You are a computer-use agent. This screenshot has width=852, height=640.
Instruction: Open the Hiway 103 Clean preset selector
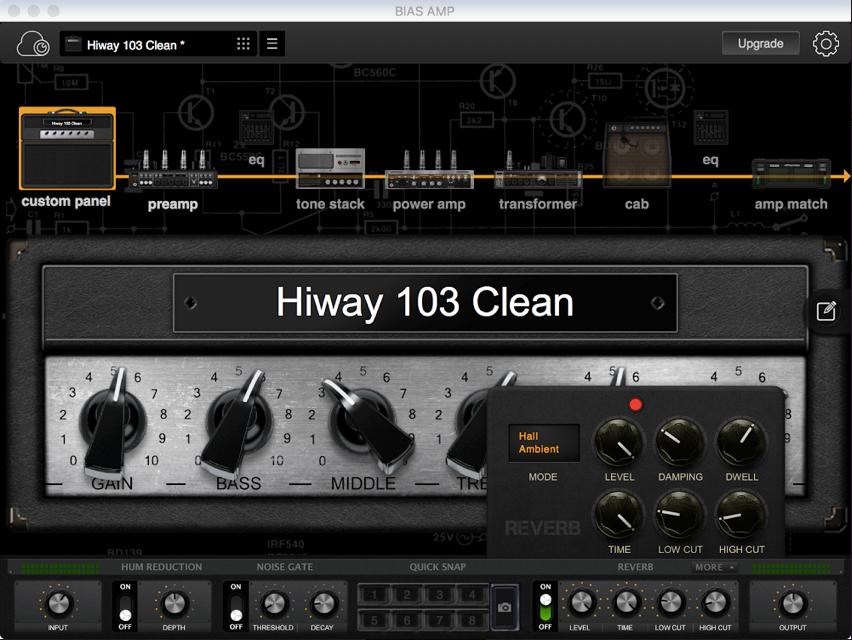pyautogui.click(x=145, y=44)
